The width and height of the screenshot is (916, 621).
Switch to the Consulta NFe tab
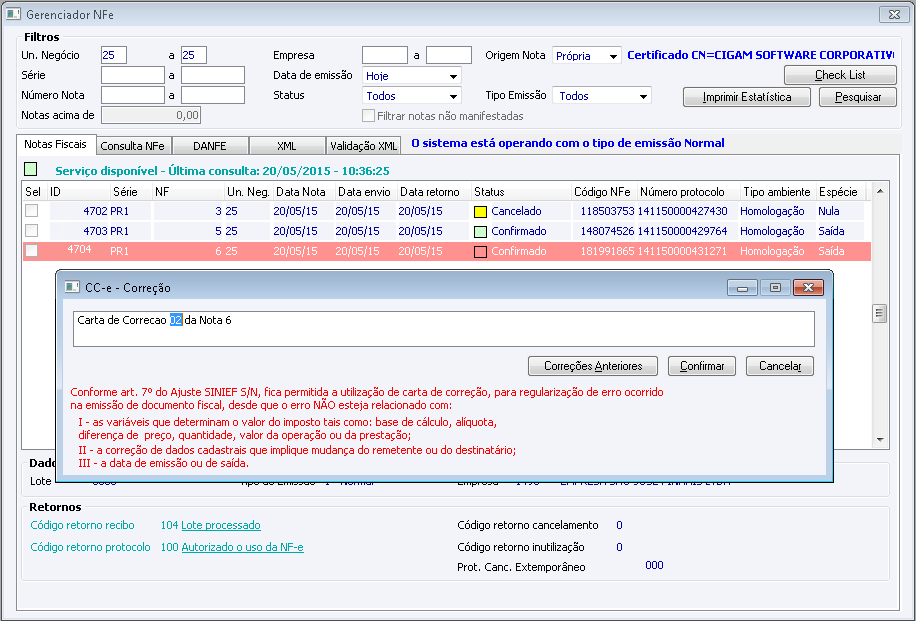point(133,146)
